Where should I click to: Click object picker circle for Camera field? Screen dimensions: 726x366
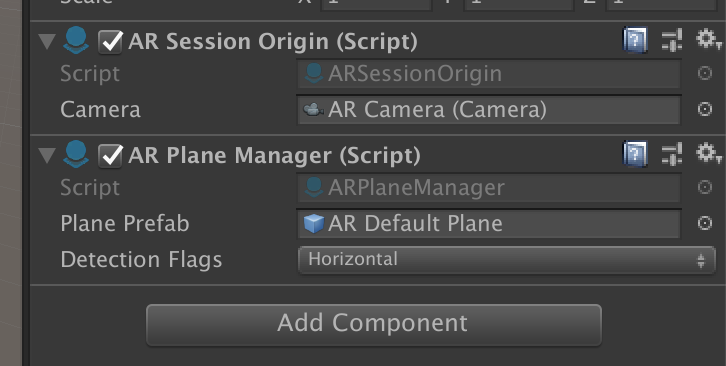click(704, 109)
